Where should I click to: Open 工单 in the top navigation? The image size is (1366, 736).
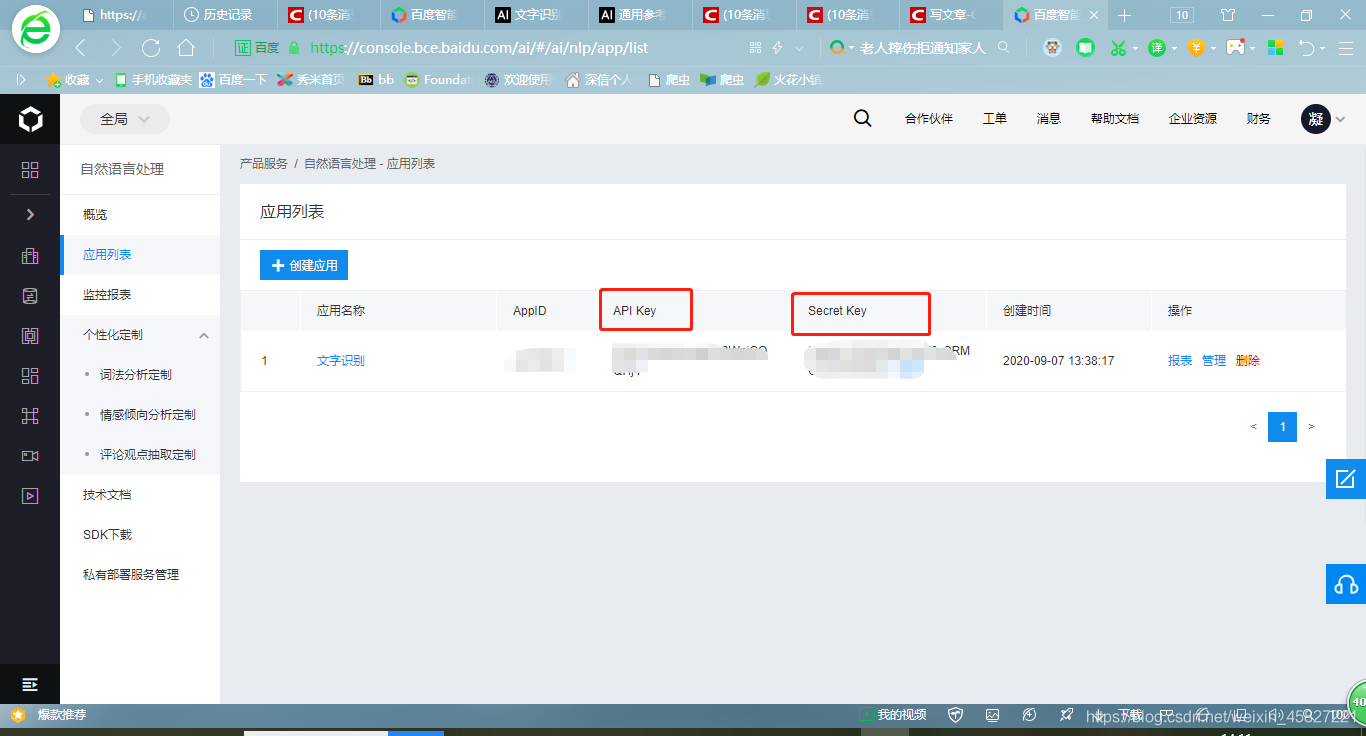point(995,119)
